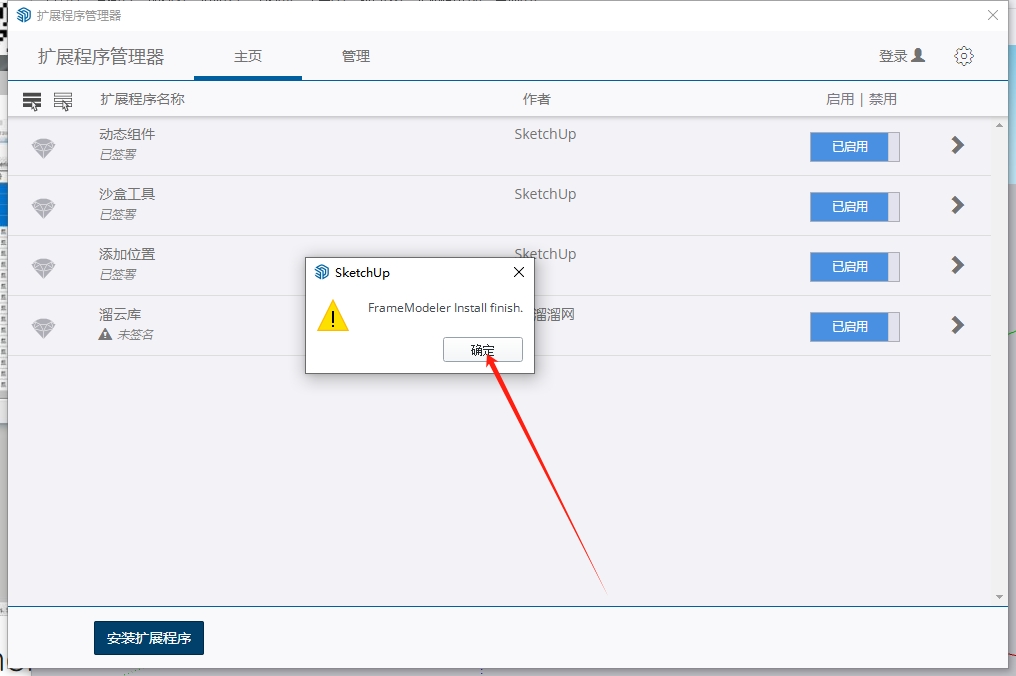Click the 未签名 status text
1016x676 pixels.
135,334
